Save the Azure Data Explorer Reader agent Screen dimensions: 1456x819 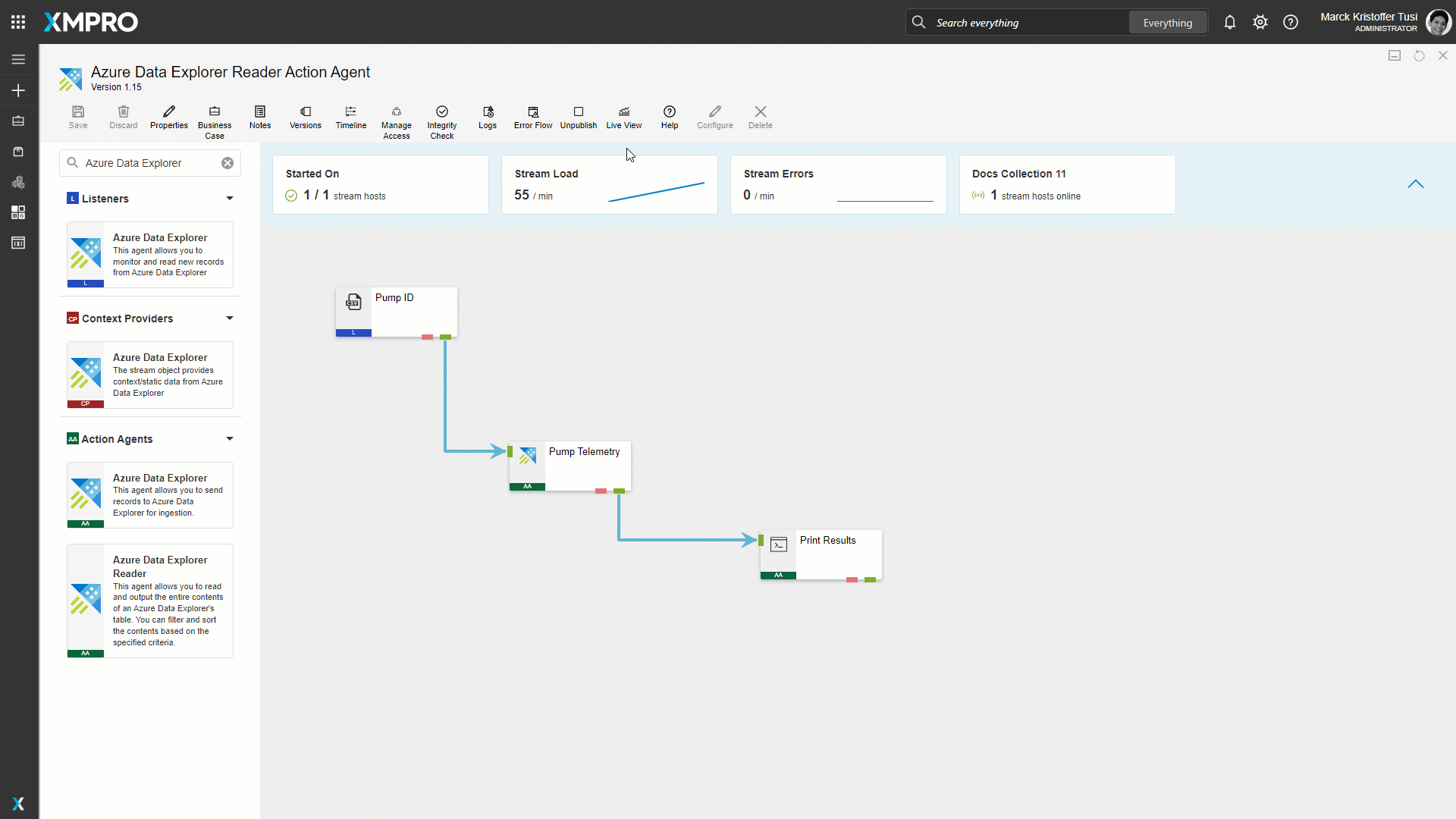coord(77,118)
